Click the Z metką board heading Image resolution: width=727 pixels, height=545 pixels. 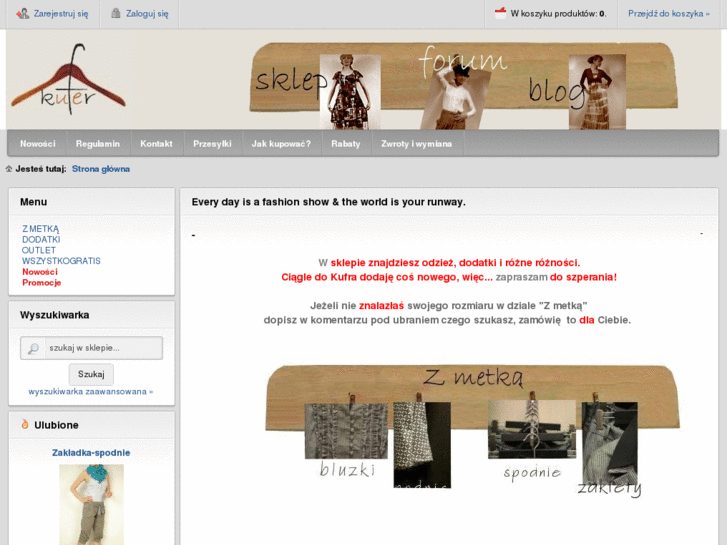474,378
